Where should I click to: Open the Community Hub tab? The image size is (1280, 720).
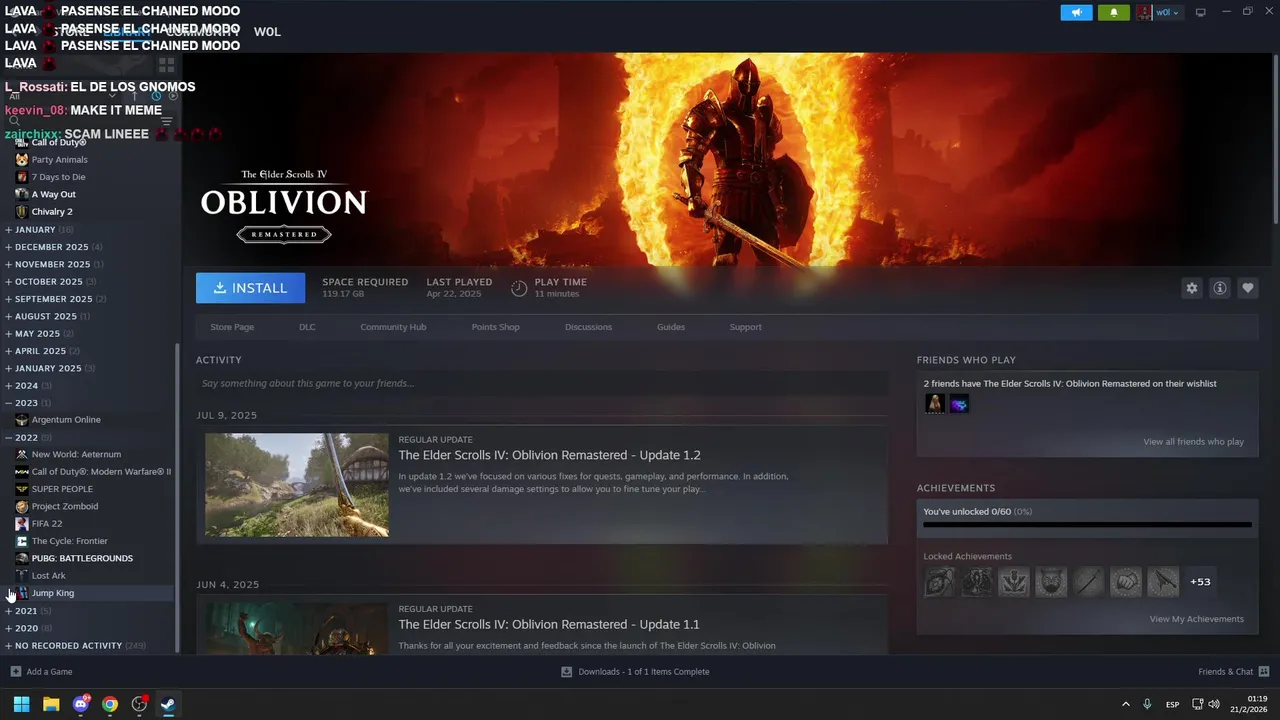(x=393, y=327)
